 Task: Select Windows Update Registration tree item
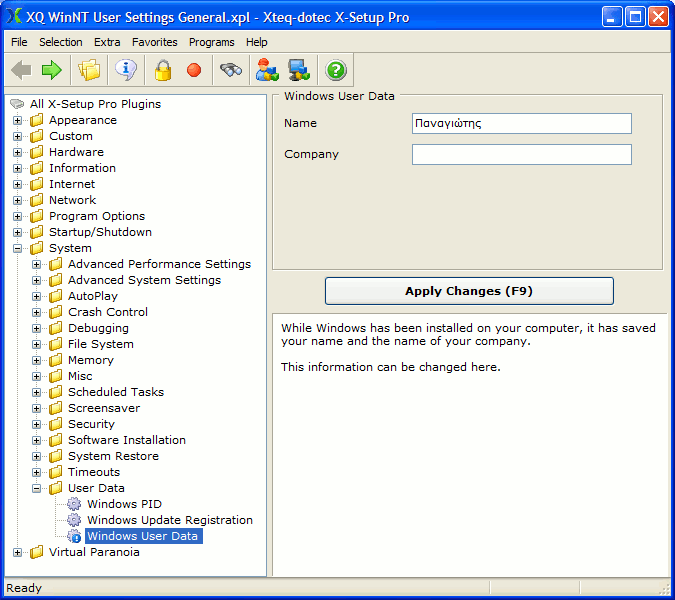pyautogui.click(x=170, y=520)
